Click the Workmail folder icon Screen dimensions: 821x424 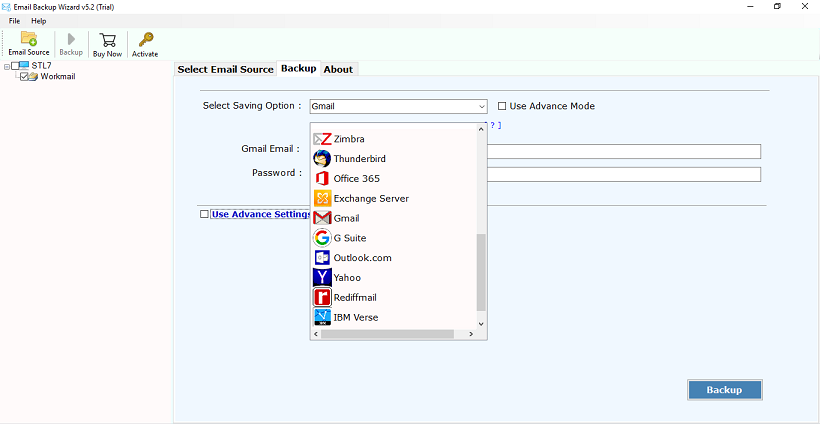pos(34,76)
